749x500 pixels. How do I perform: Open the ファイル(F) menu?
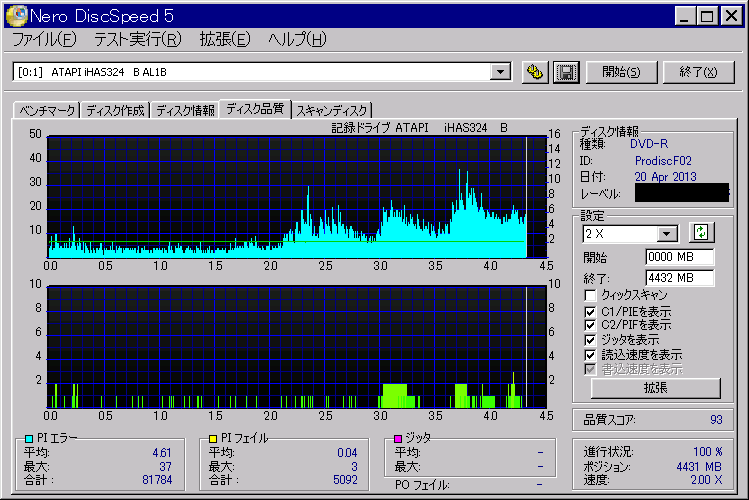click(x=43, y=39)
